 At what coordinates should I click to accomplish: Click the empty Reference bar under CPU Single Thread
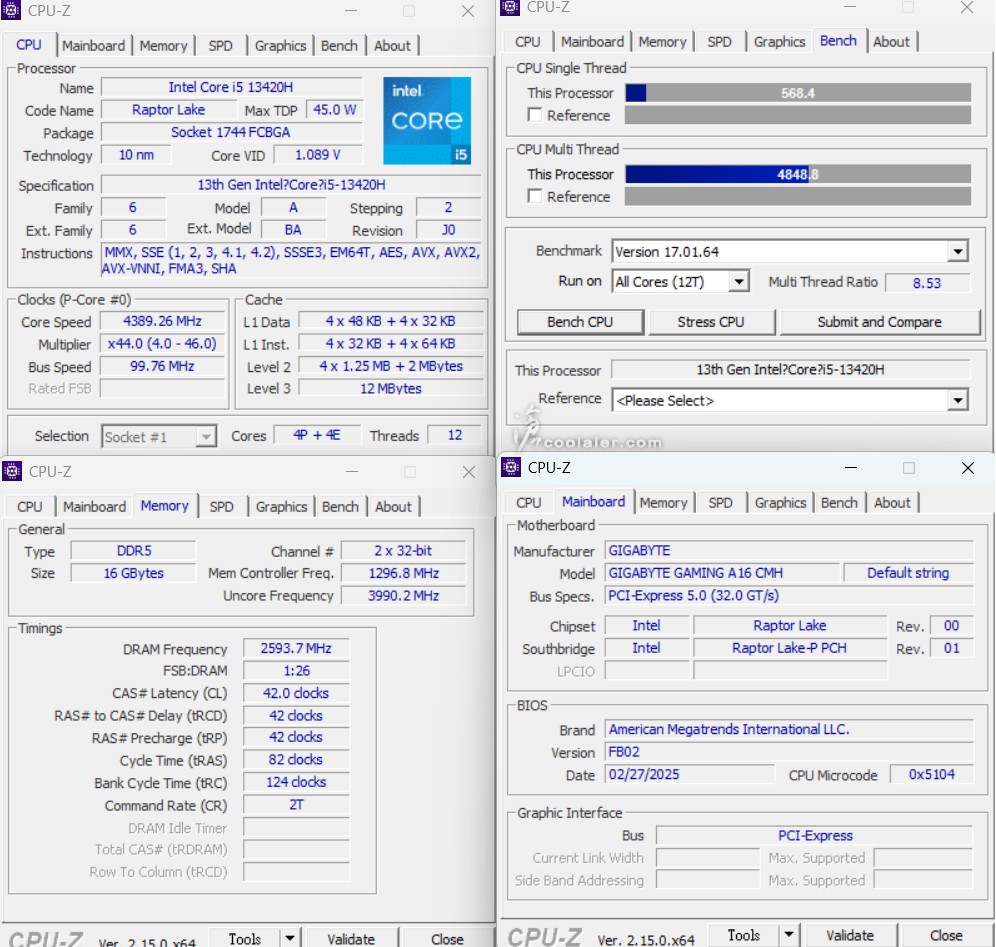(x=798, y=115)
